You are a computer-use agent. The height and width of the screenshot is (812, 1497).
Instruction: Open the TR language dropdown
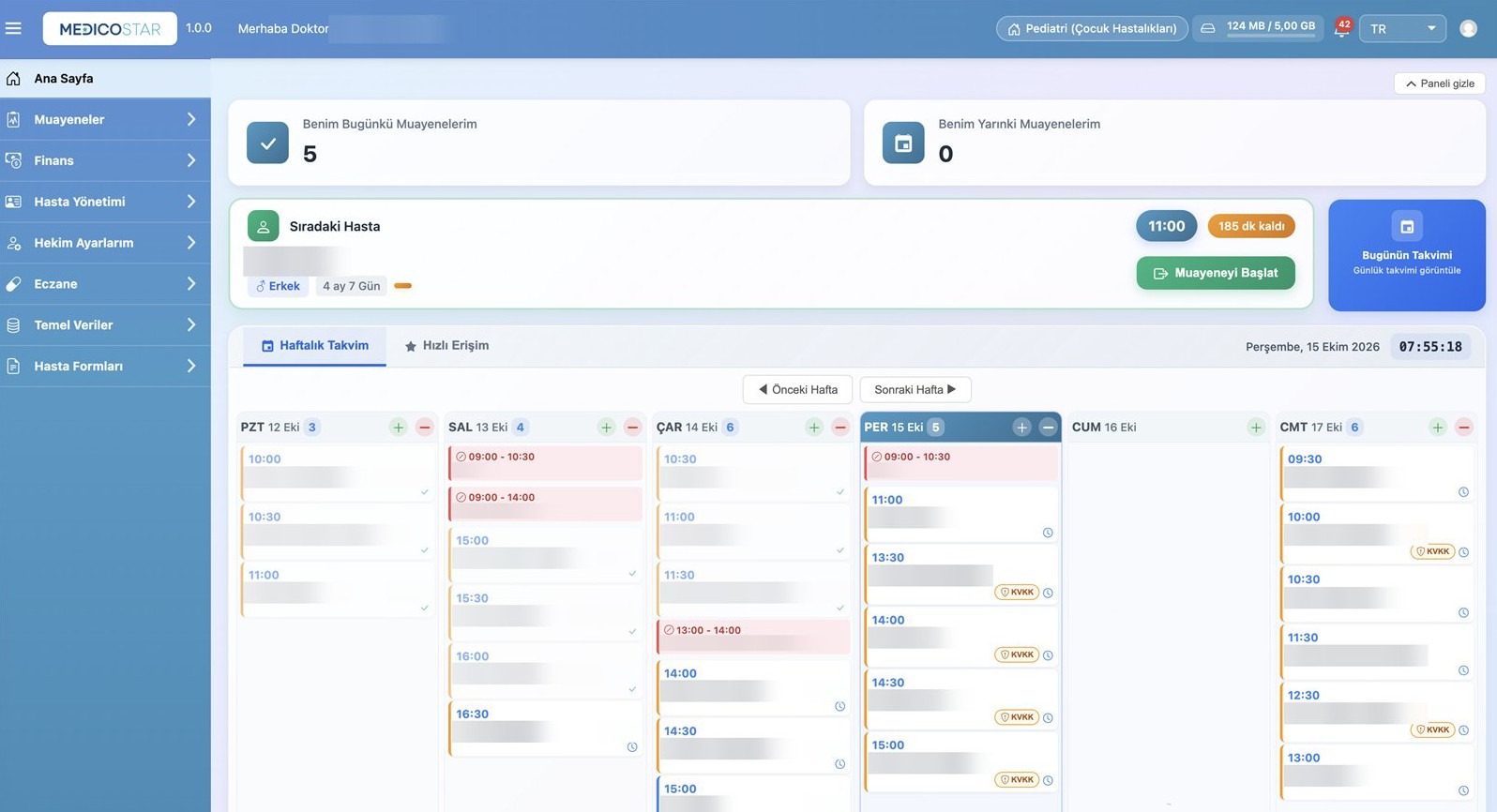coord(1402,29)
